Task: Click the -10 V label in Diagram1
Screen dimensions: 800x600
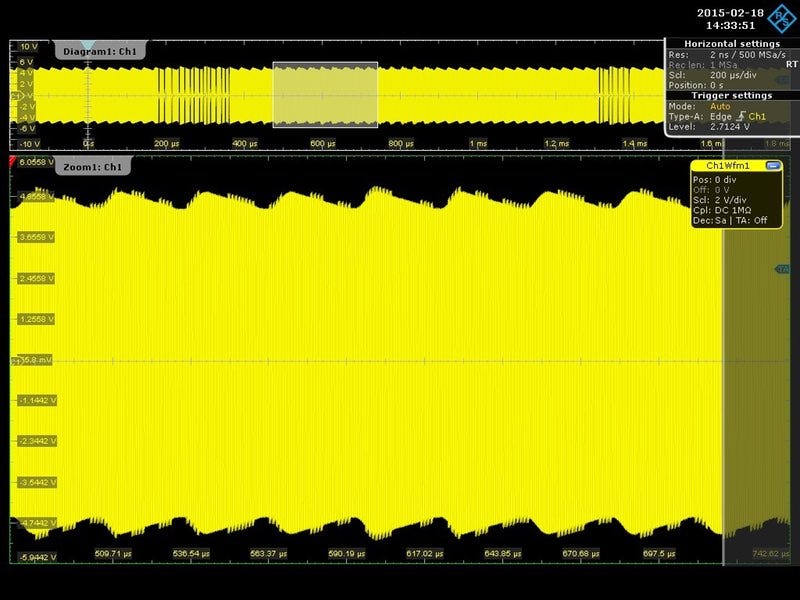Action: (x=29, y=144)
